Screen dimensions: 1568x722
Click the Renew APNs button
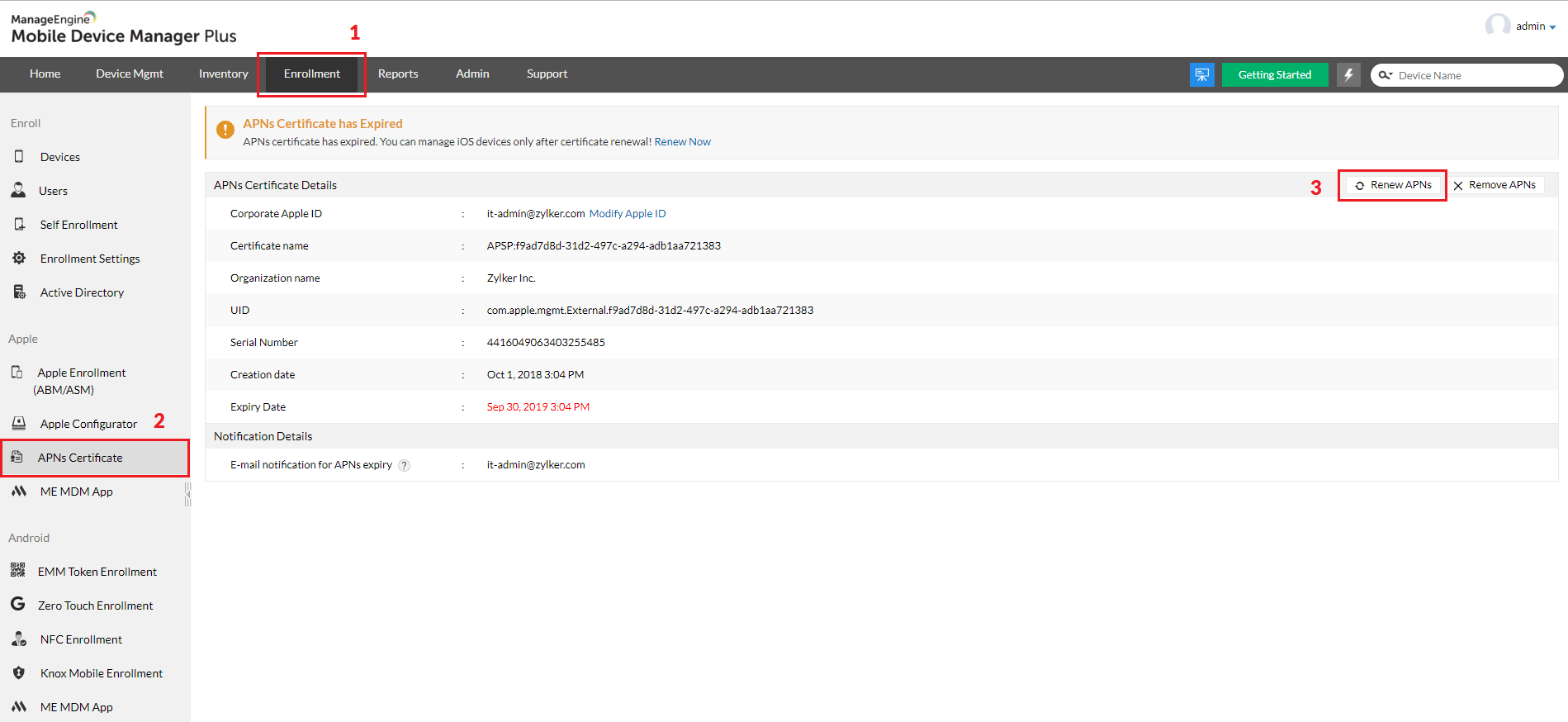pos(1393,185)
